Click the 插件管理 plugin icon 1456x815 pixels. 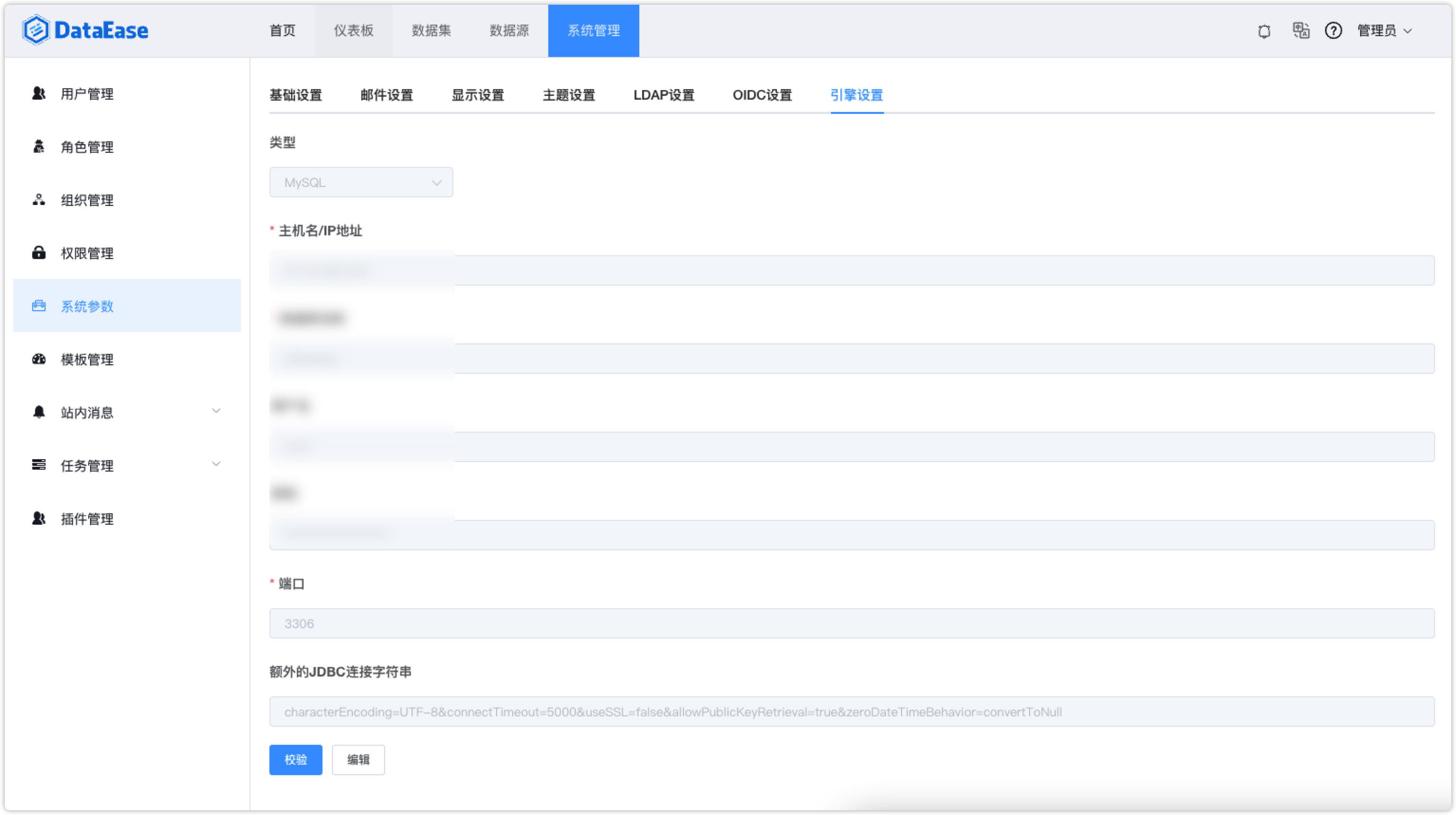click(x=38, y=519)
